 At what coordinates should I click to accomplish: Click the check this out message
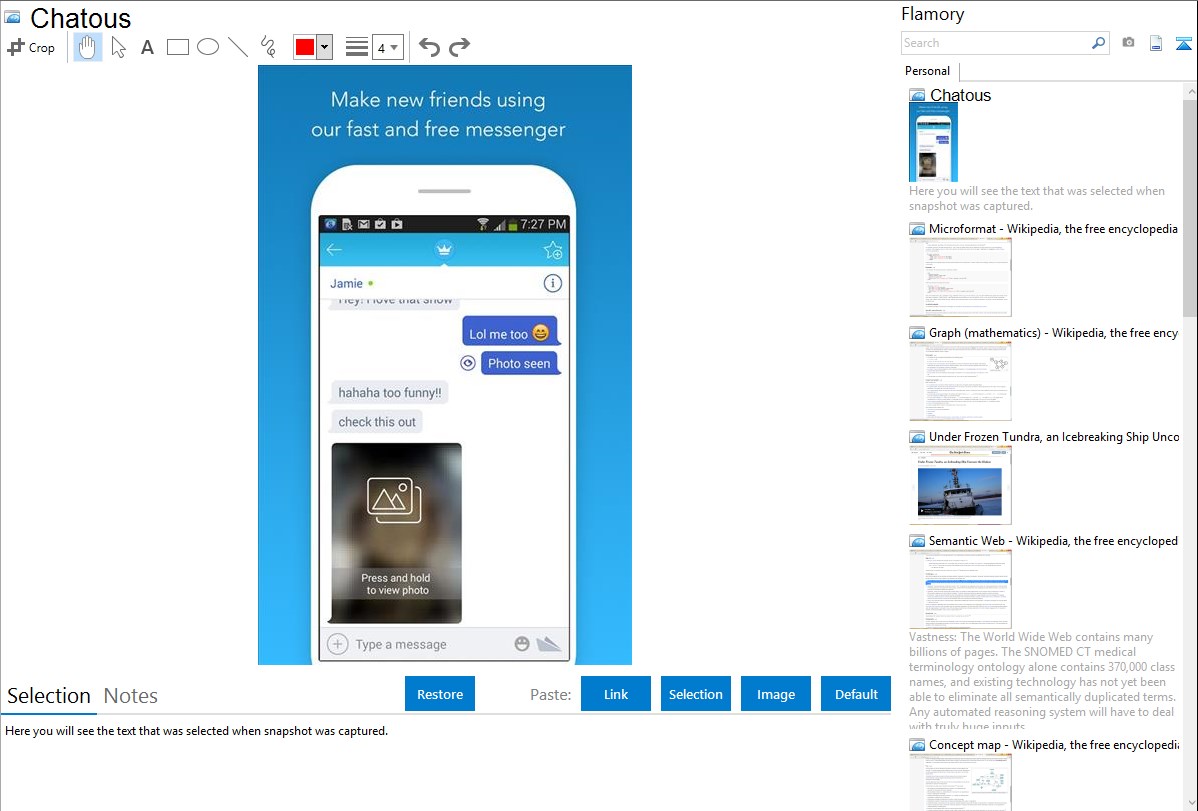click(x=377, y=422)
